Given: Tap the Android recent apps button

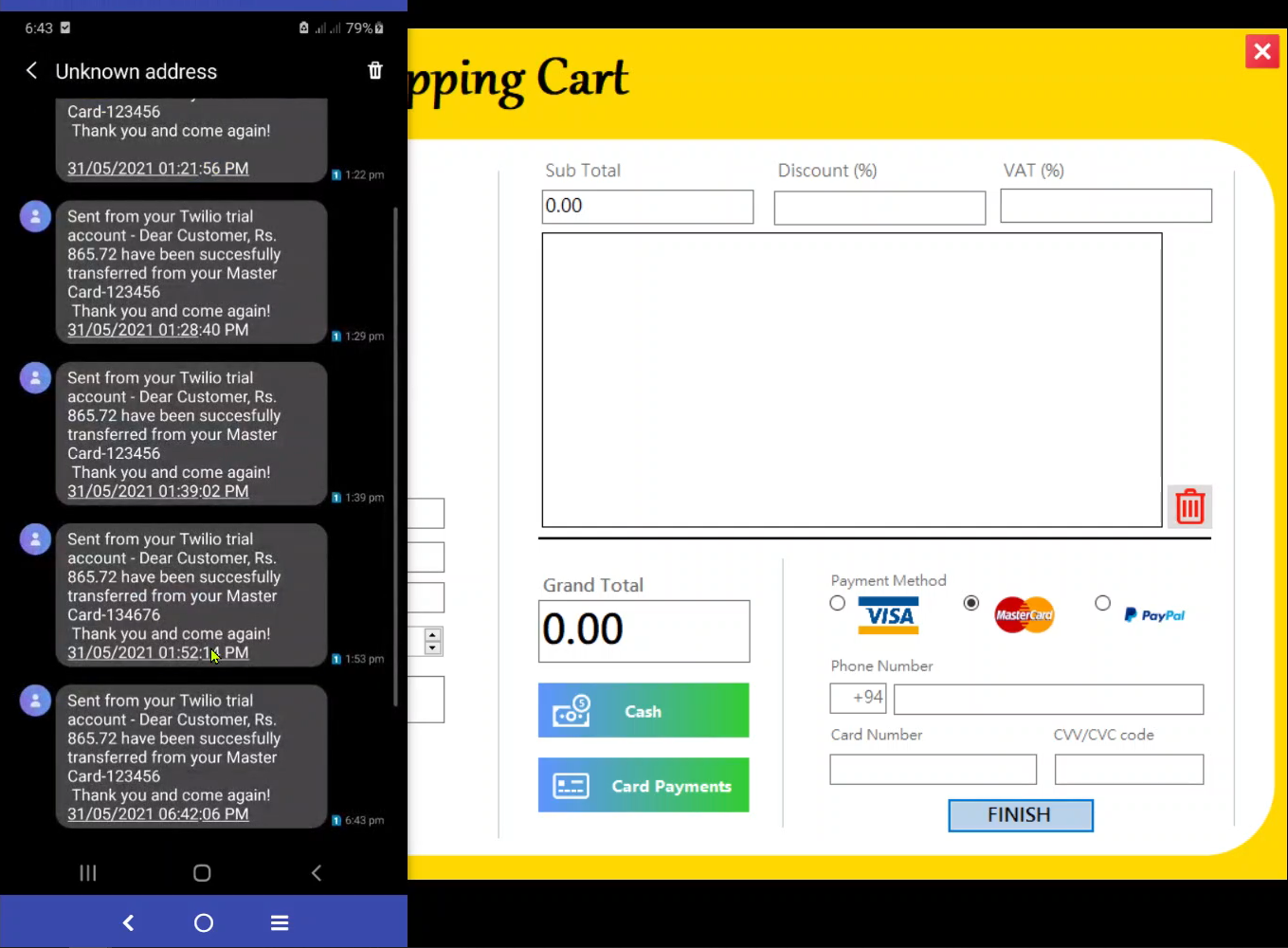Looking at the screenshot, I should click(x=87, y=872).
